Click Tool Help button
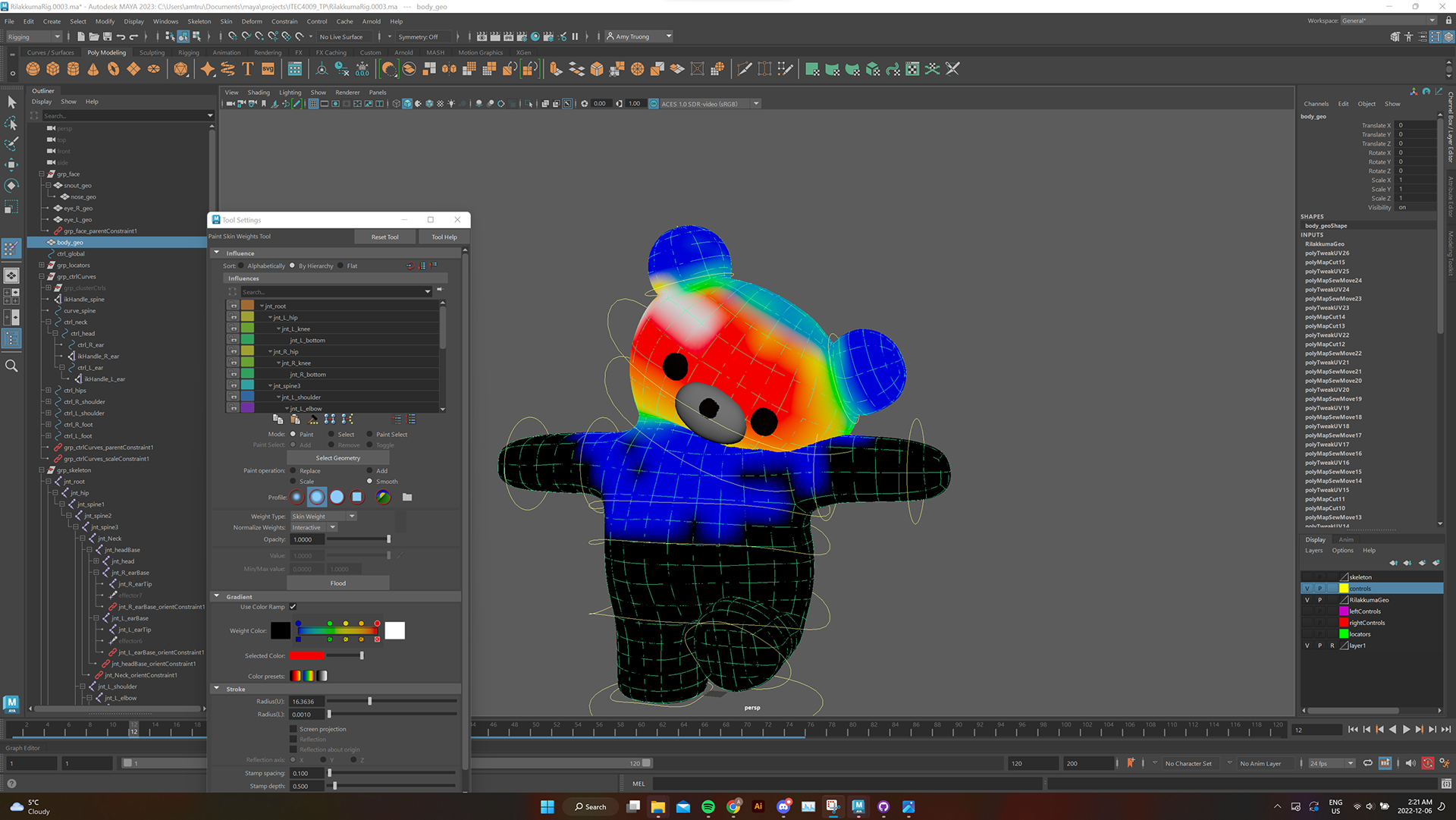This screenshot has width=1456, height=820. coord(444,237)
